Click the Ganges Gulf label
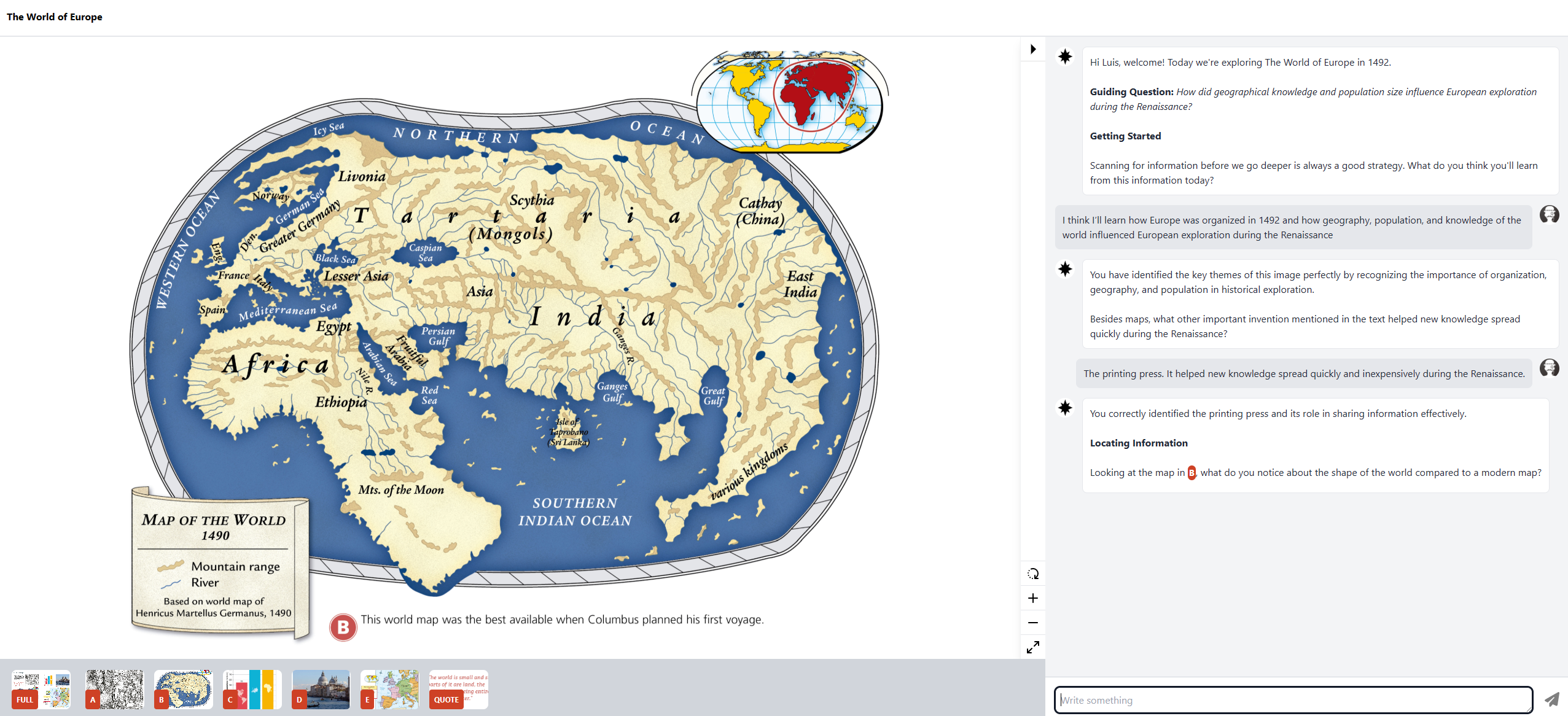Screen dimensions: 1568x716 [612, 392]
